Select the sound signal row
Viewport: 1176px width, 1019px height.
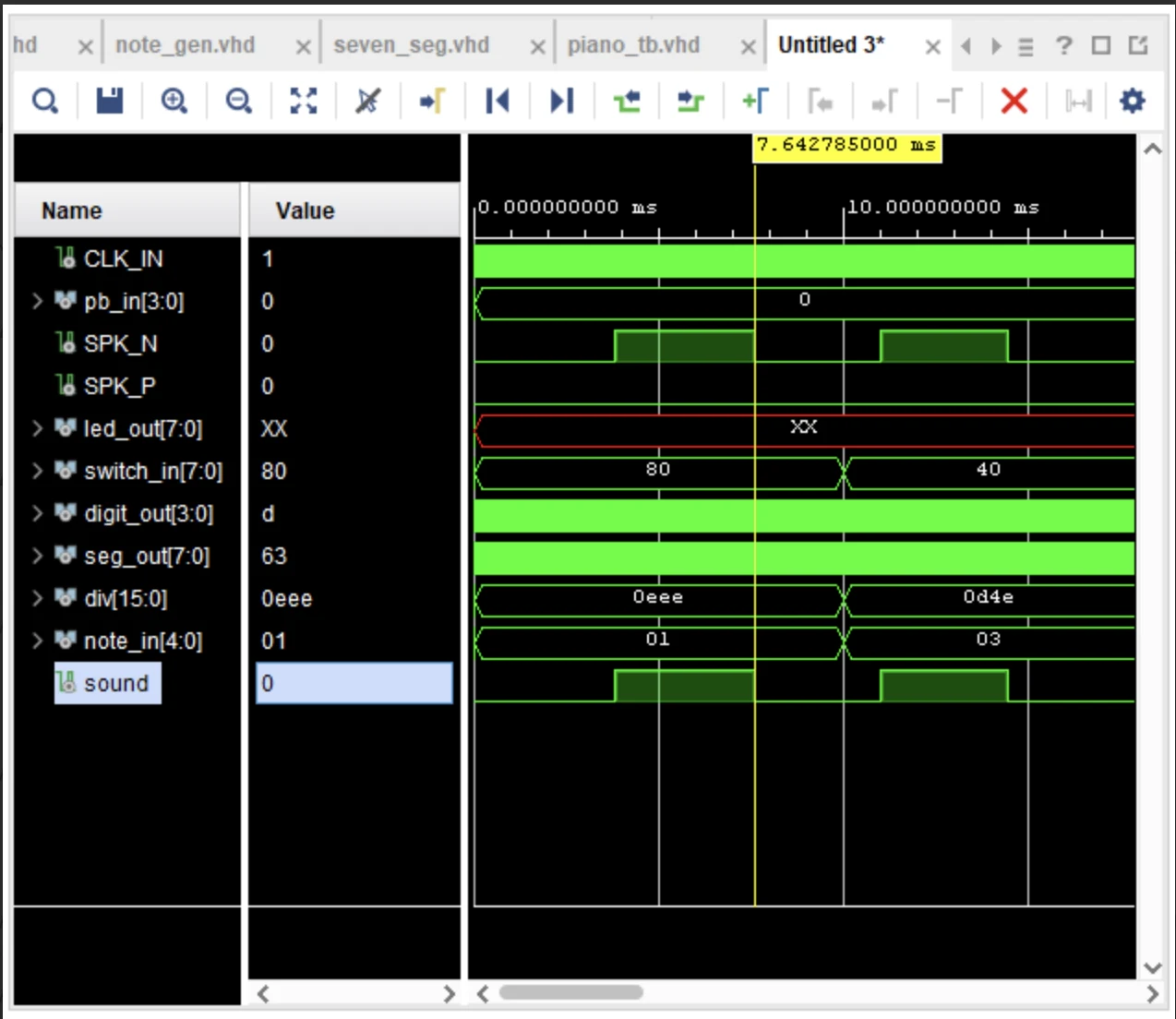(107, 683)
